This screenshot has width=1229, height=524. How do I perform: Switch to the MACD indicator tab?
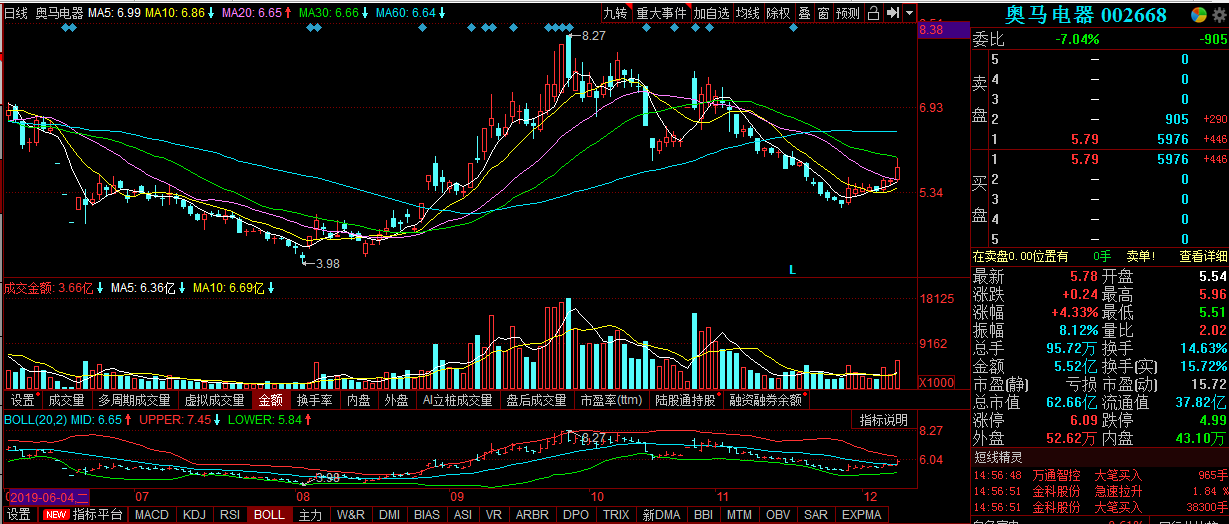[x=152, y=515]
